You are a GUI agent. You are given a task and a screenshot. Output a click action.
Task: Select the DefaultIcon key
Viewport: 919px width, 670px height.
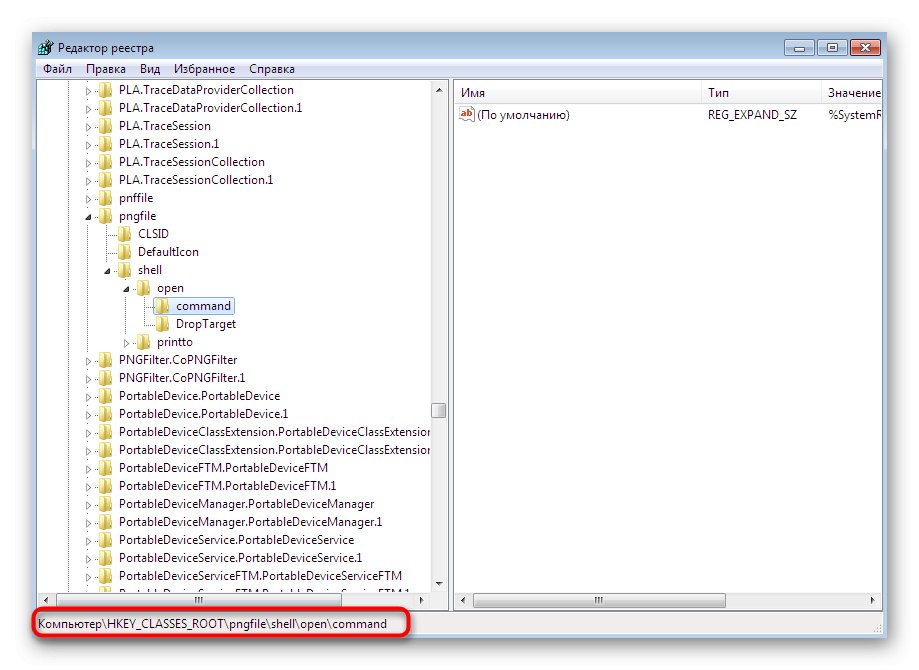[168, 252]
